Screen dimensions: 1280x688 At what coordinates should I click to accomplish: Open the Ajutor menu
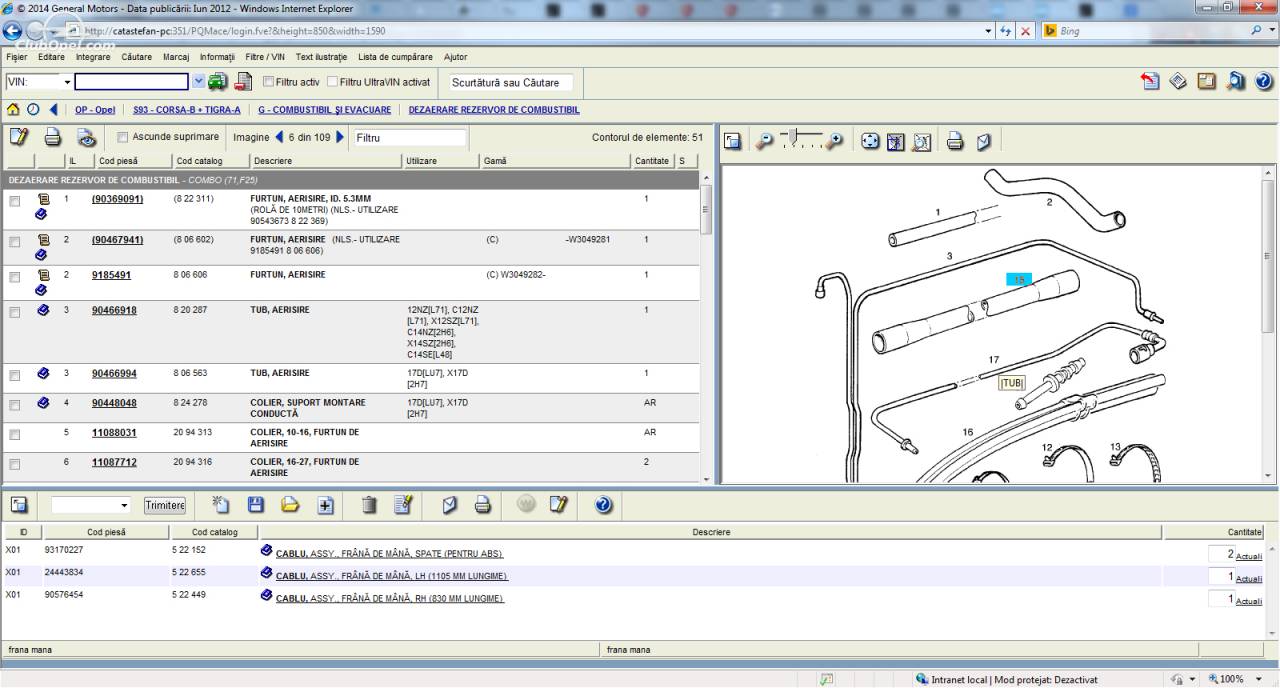pyautogui.click(x=455, y=57)
